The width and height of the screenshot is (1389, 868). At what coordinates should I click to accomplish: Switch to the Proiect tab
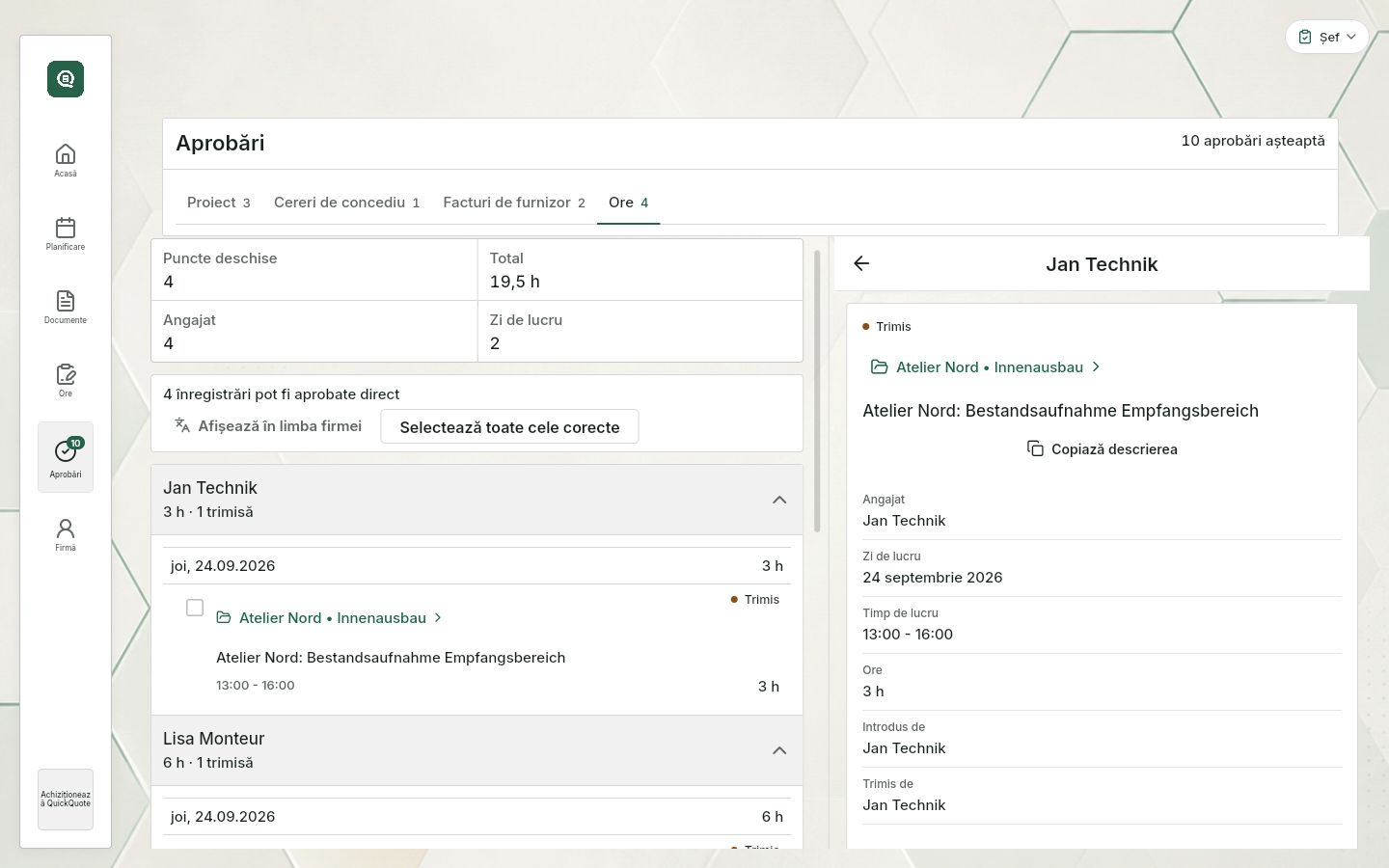pos(219,203)
